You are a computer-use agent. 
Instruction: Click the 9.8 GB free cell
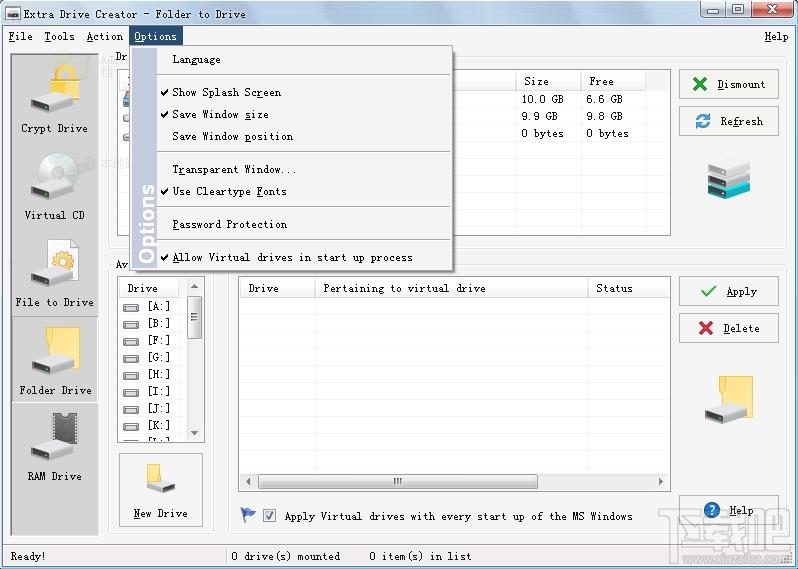(604, 116)
